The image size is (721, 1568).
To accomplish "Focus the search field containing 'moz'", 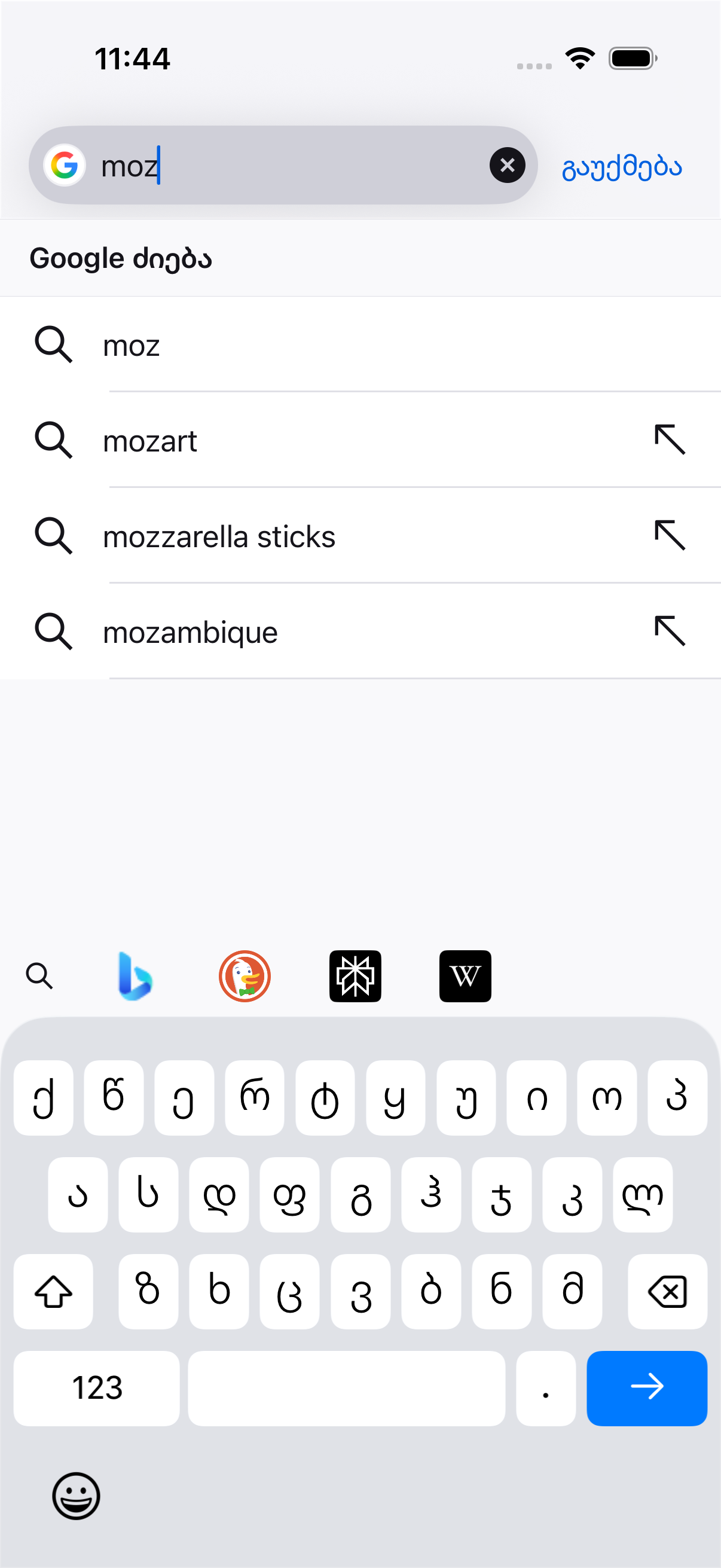I will pyautogui.click(x=283, y=165).
